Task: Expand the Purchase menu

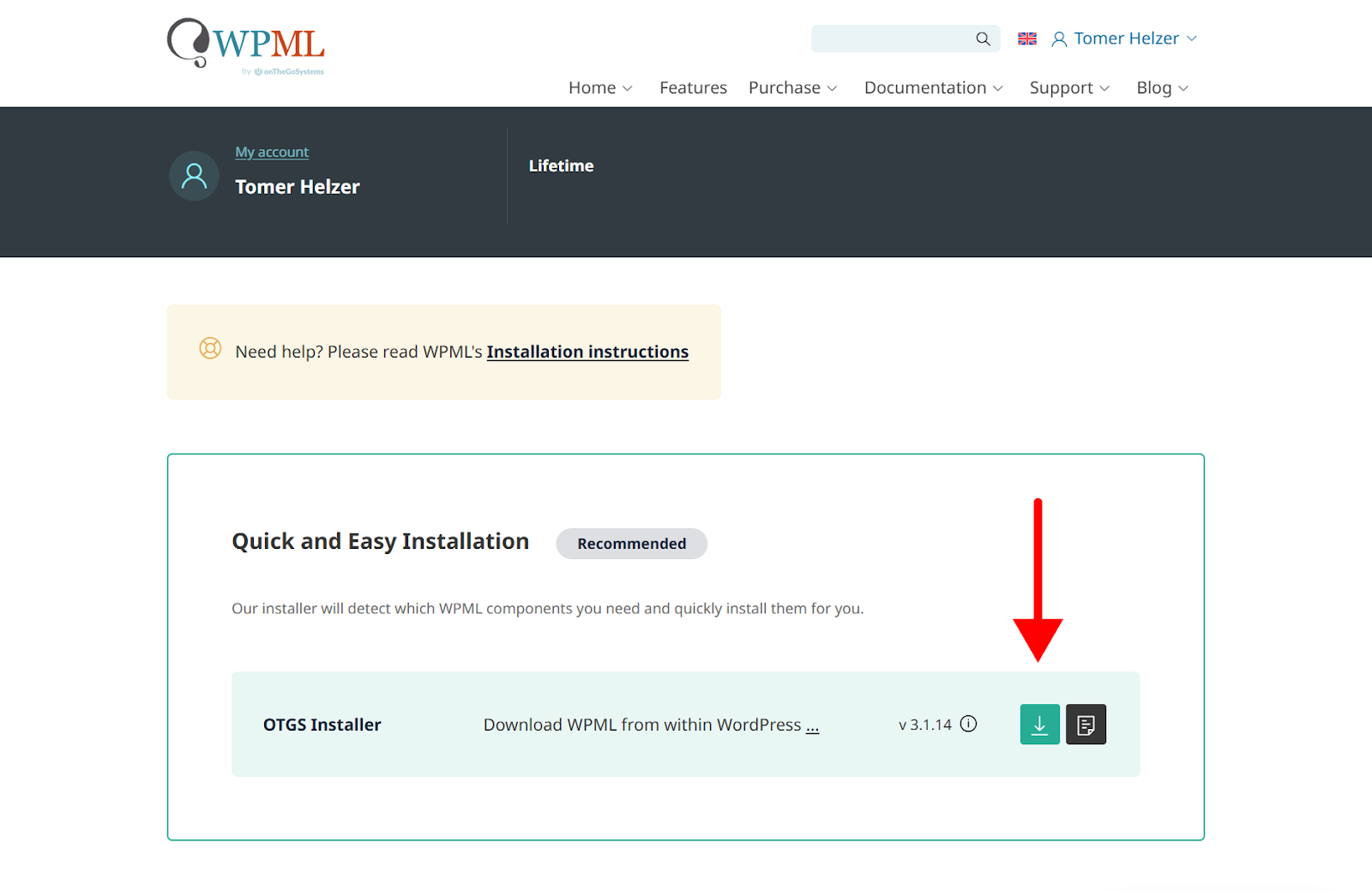Action: click(792, 87)
